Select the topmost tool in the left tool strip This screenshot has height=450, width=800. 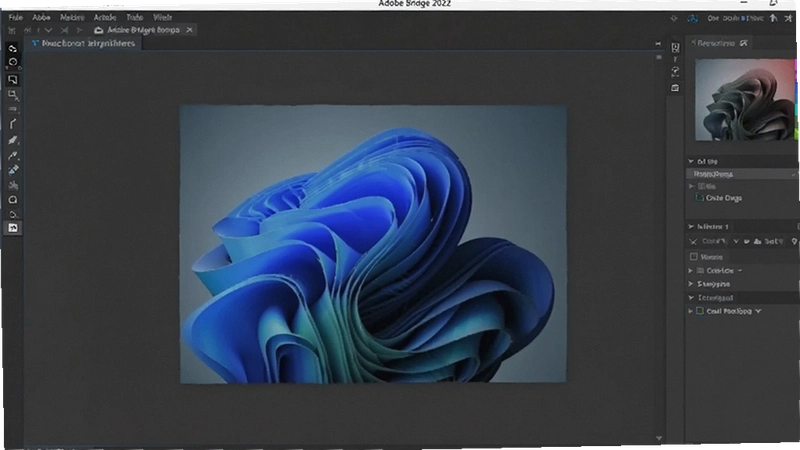[13, 48]
